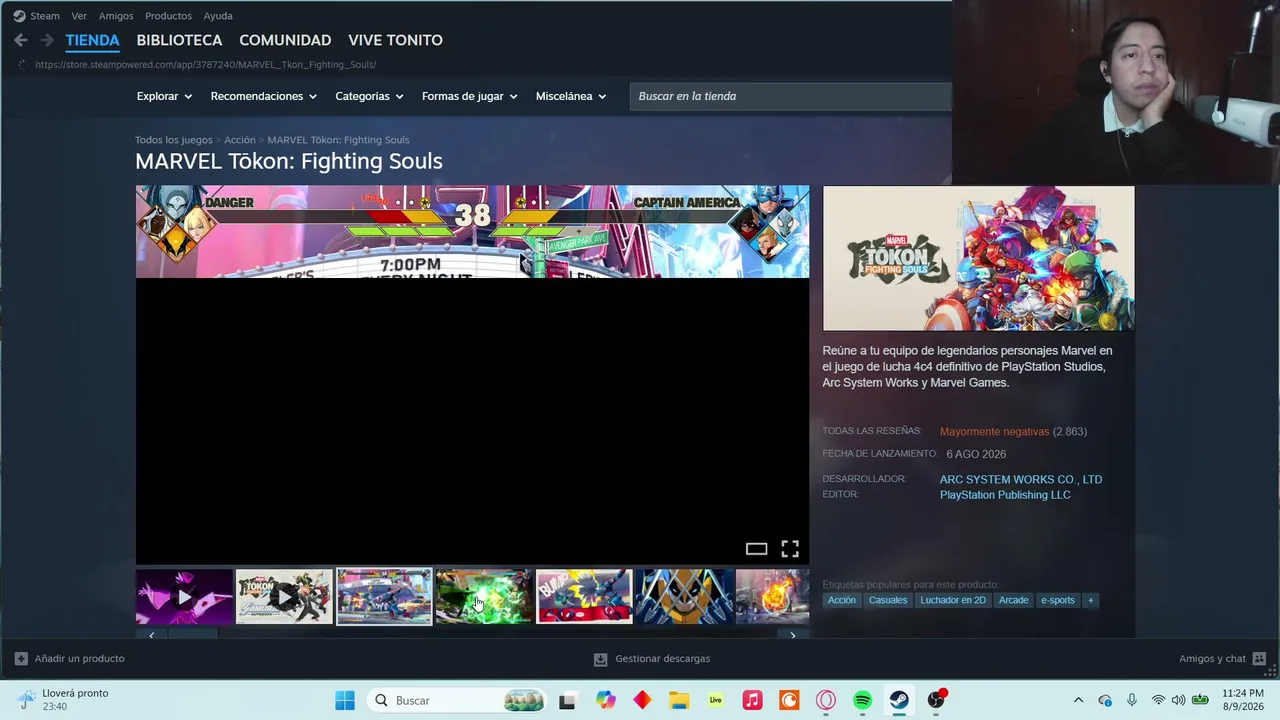Viewport: 1280px width, 720px height.
Task: Select the BUMP comic screenshot thumbnail
Action: (584, 596)
